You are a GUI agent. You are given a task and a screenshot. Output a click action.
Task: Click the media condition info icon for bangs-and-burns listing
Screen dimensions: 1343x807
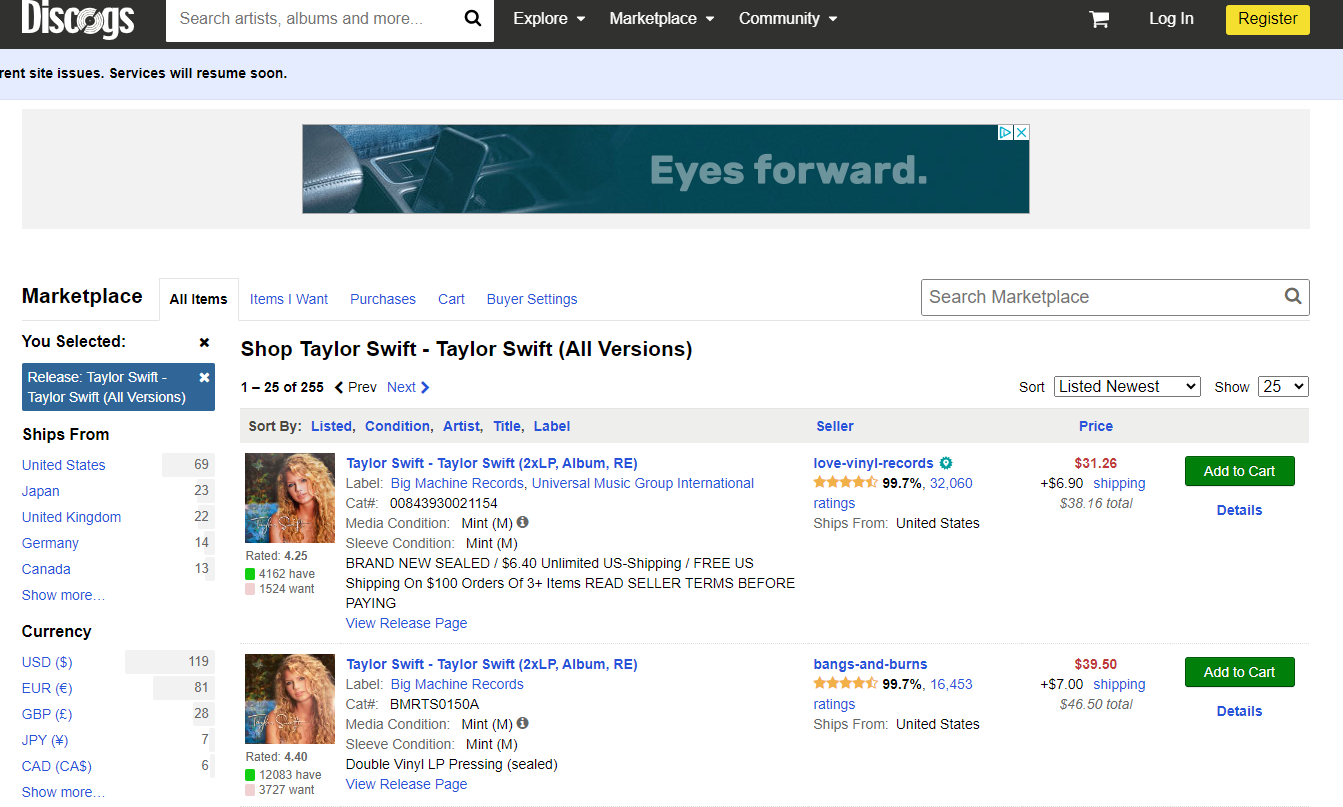(x=522, y=723)
